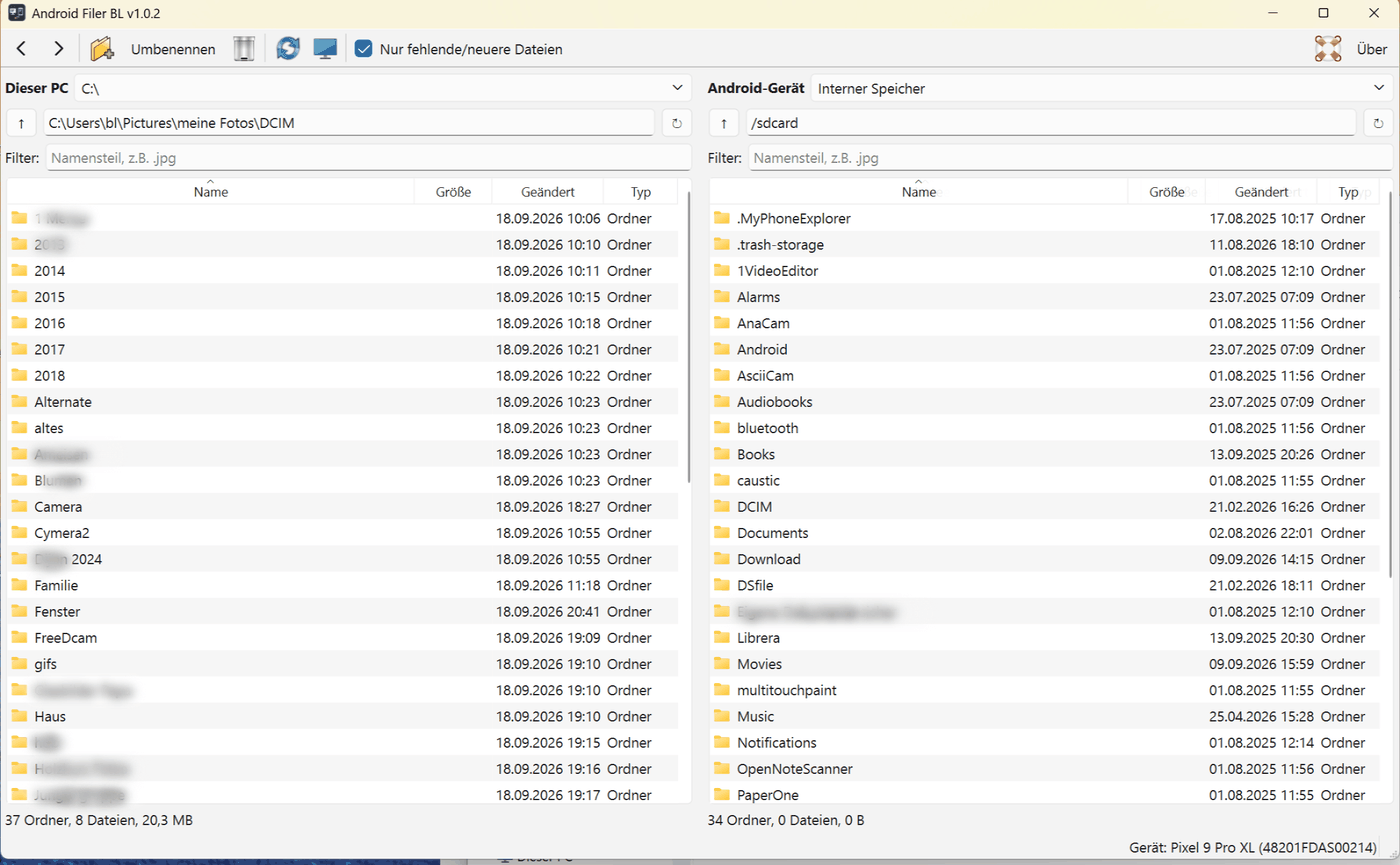Viewport: 1400px width, 865px height.
Task: Sort PC pane by Größe column
Action: [x=453, y=191]
